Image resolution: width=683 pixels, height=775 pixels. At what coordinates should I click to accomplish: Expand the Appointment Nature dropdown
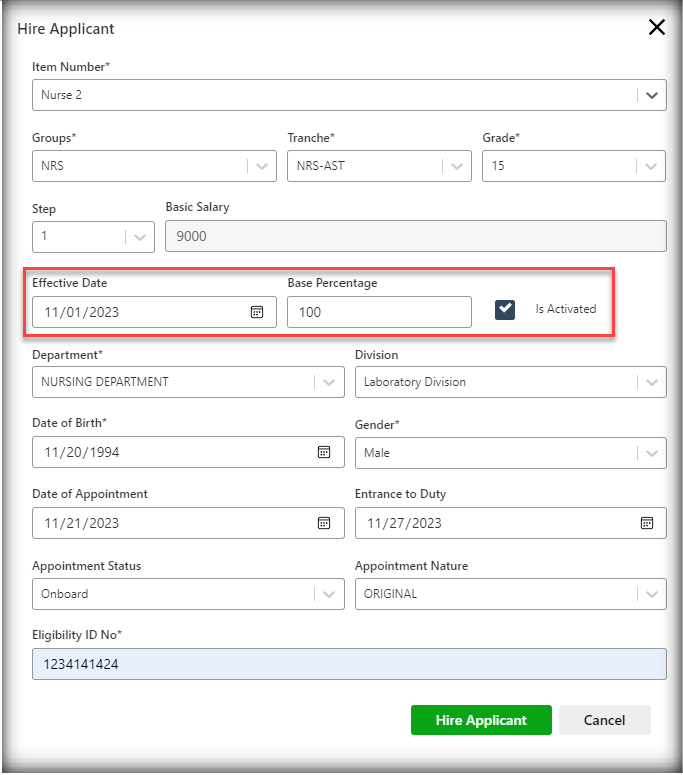(x=651, y=594)
